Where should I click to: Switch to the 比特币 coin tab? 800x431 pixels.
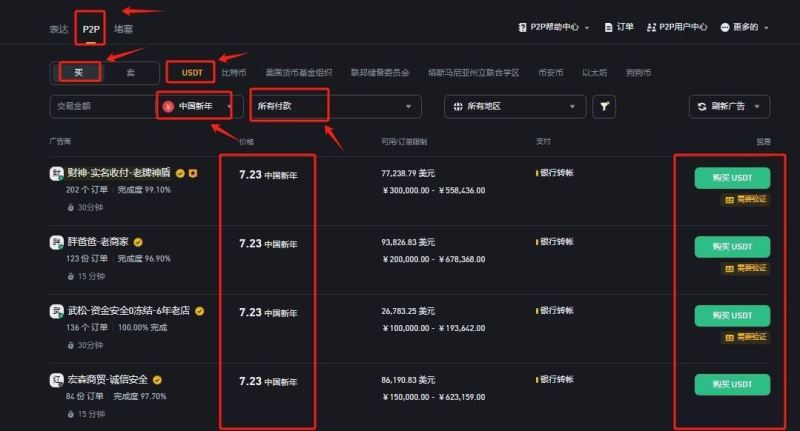(x=234, y=73)
